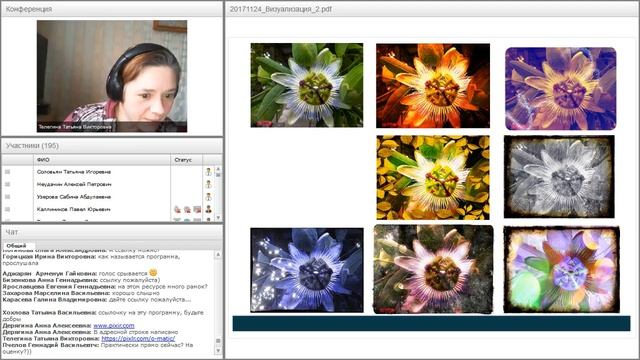Viewport: 640px width, 360px height.
Task: Click user icon in Узерова Сабина row
Action: click(208, 197)
